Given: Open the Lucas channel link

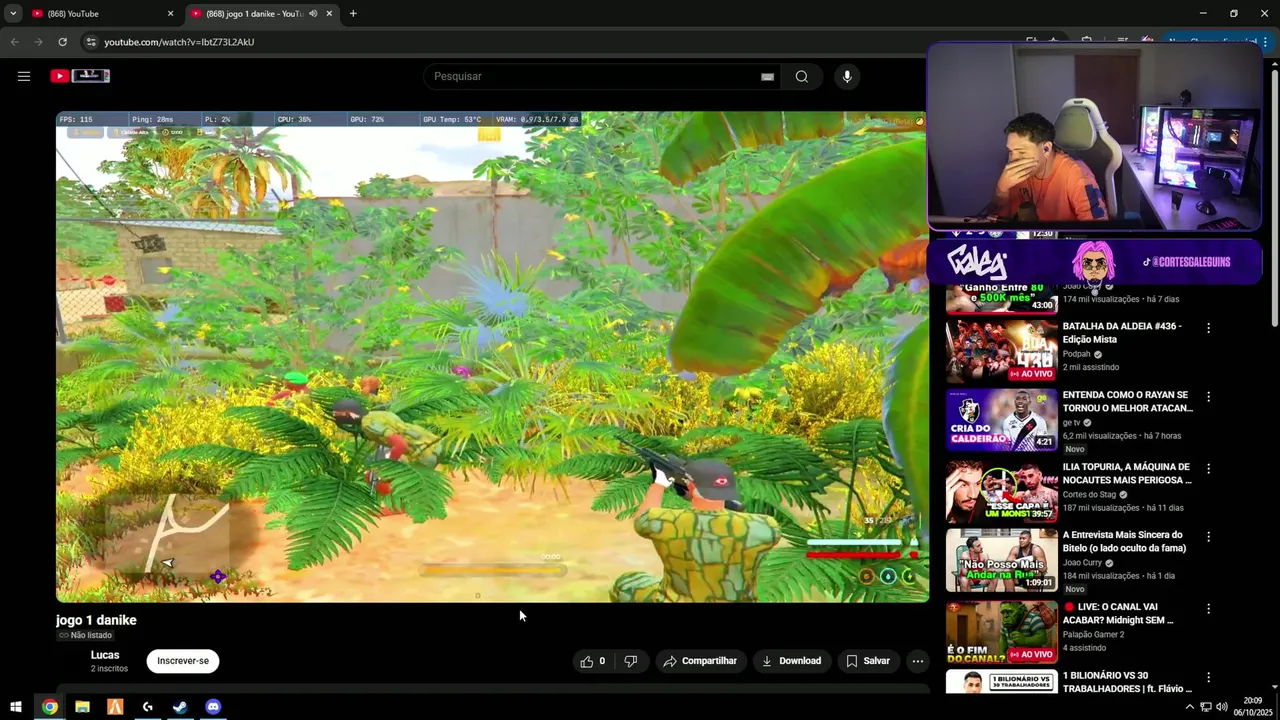Looking at the screenshot, I should coord(105,655).
